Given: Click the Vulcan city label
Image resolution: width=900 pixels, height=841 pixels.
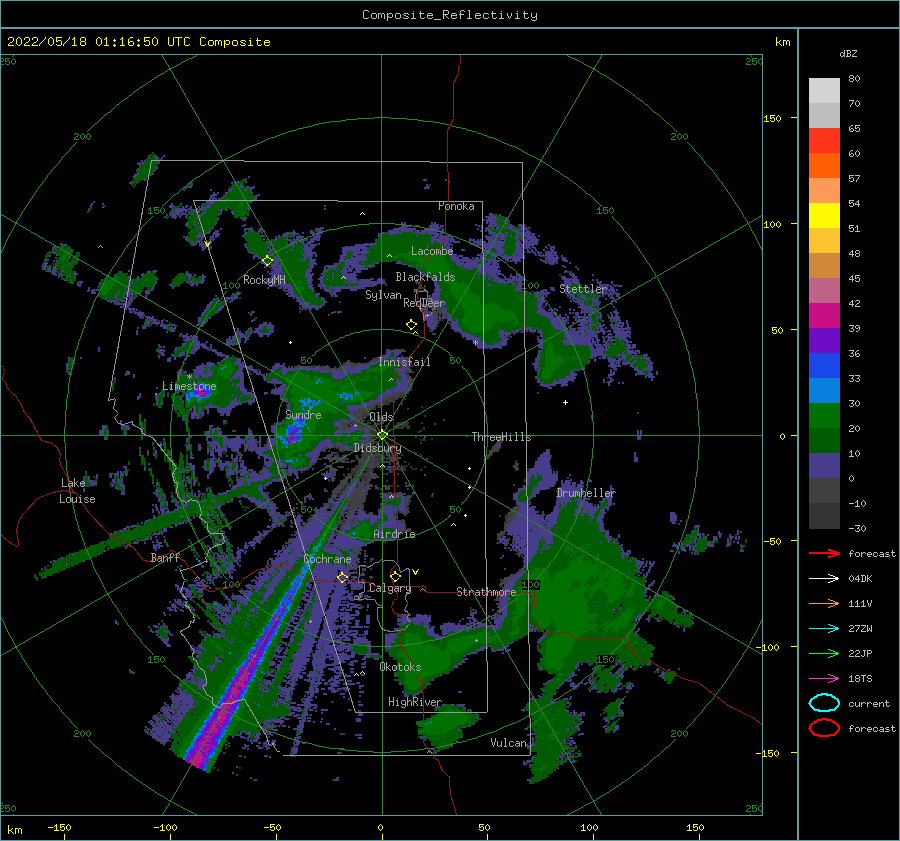Looking at the screenshot, I should click(509, 743).
